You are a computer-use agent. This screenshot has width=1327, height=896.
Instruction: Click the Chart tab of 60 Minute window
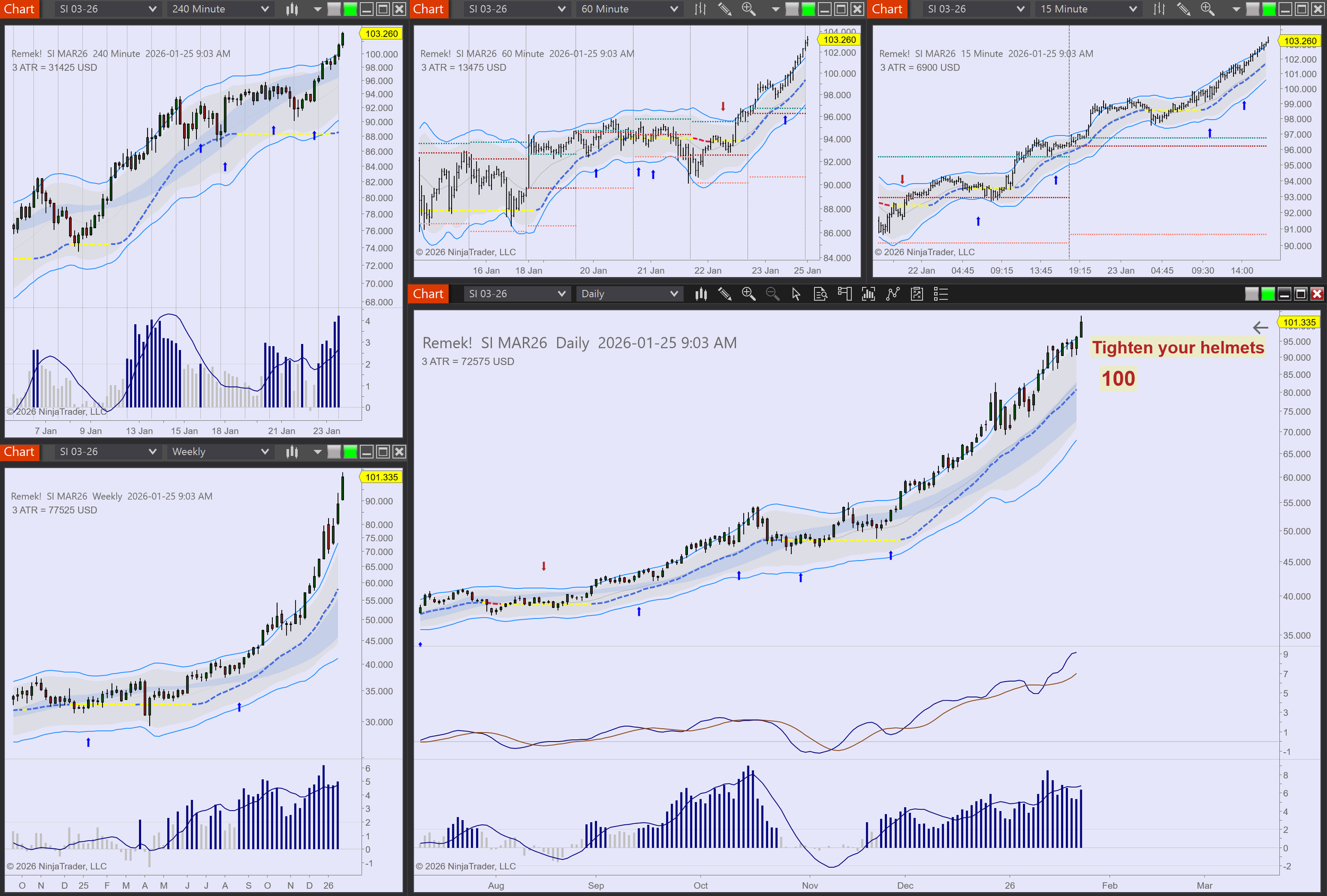(428, 8)
